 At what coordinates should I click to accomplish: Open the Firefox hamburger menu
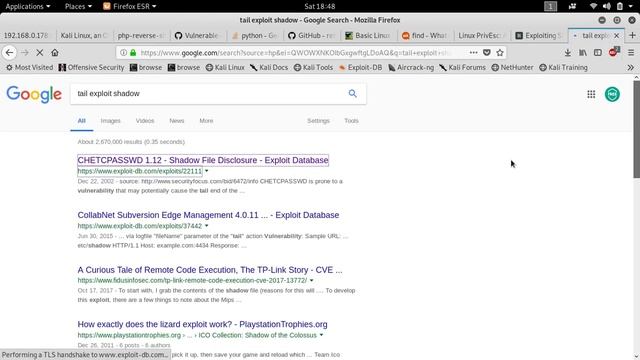tap(631, 53)
